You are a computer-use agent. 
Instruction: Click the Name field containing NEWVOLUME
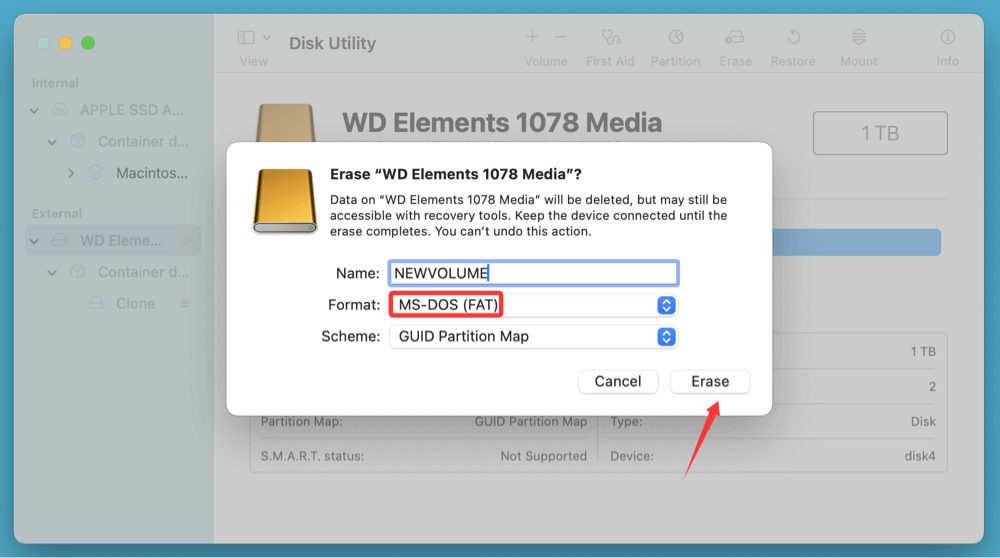[x=533, y=273]
